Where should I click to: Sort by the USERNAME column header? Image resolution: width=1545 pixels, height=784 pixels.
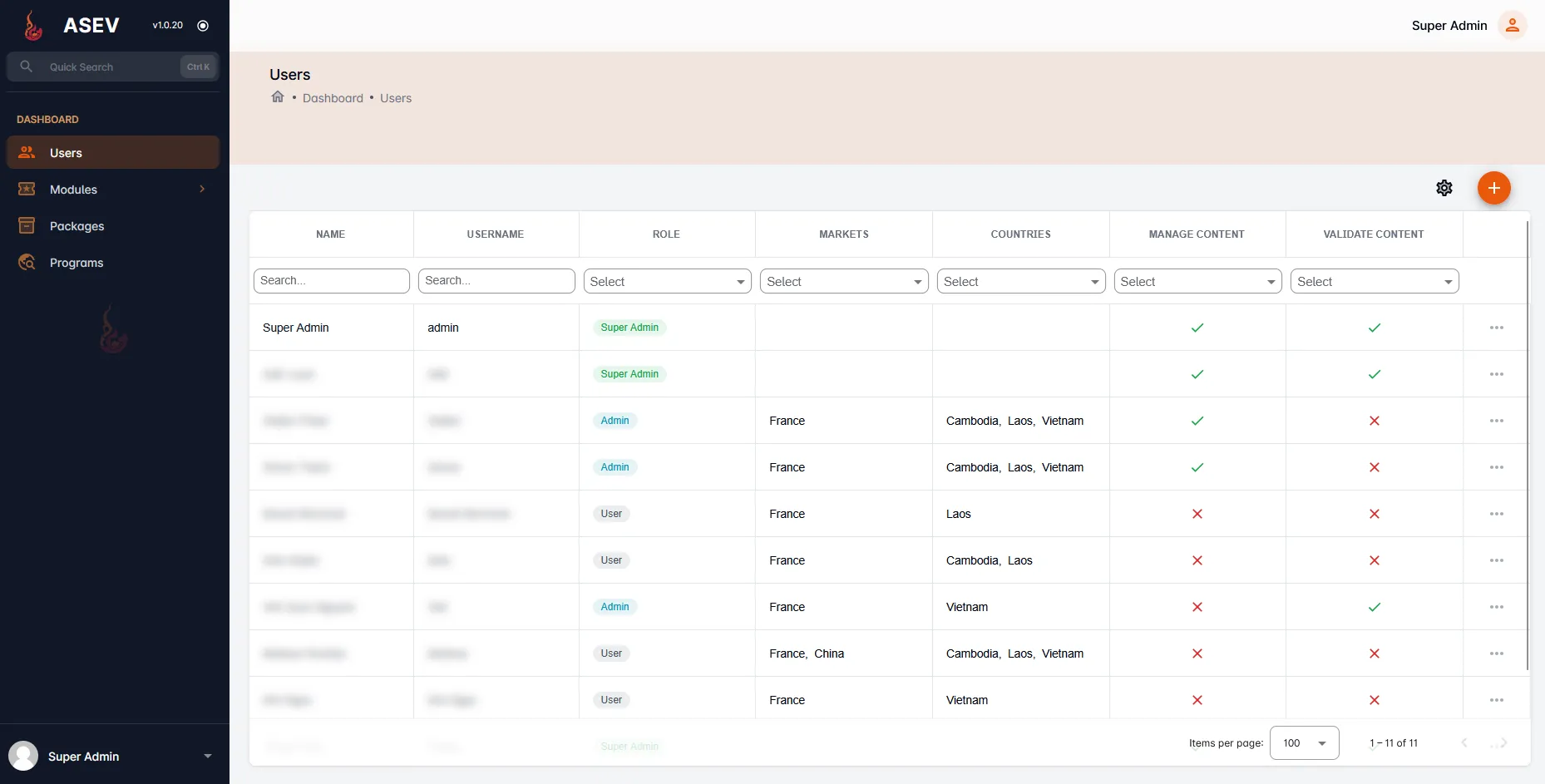496,234
